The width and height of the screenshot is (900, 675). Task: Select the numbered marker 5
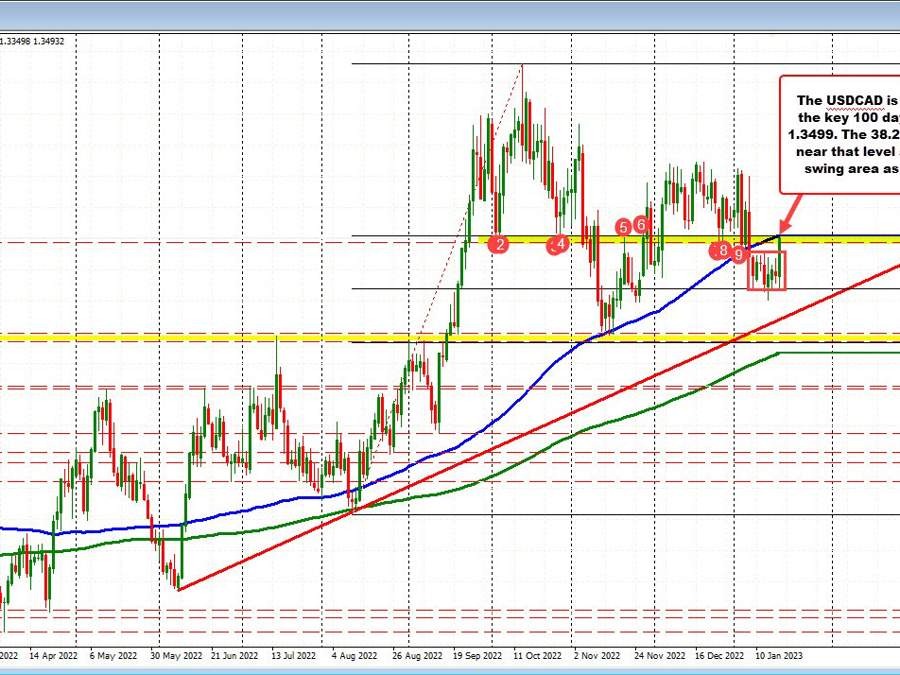[x=622, y=227]
